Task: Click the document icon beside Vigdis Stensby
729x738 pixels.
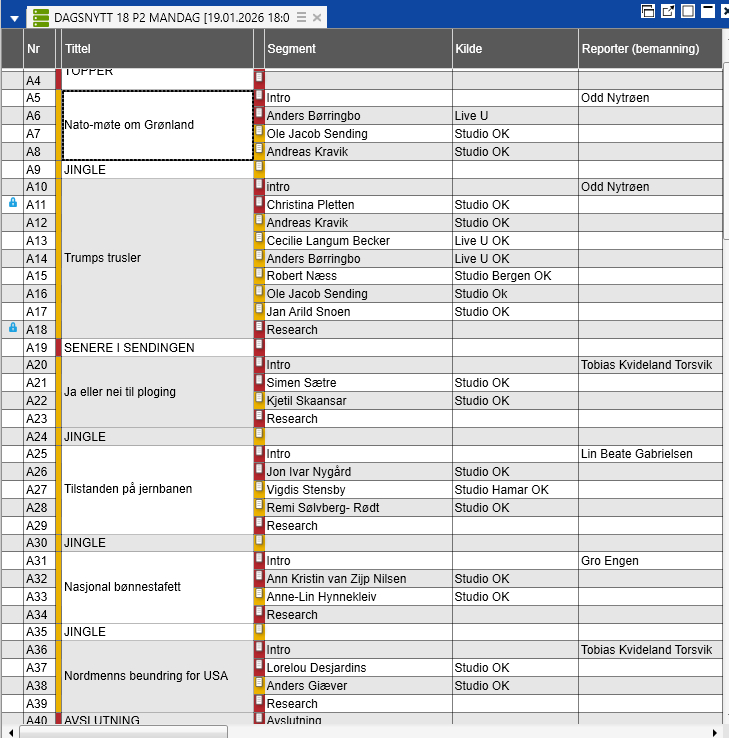Action: pos(259,489)
